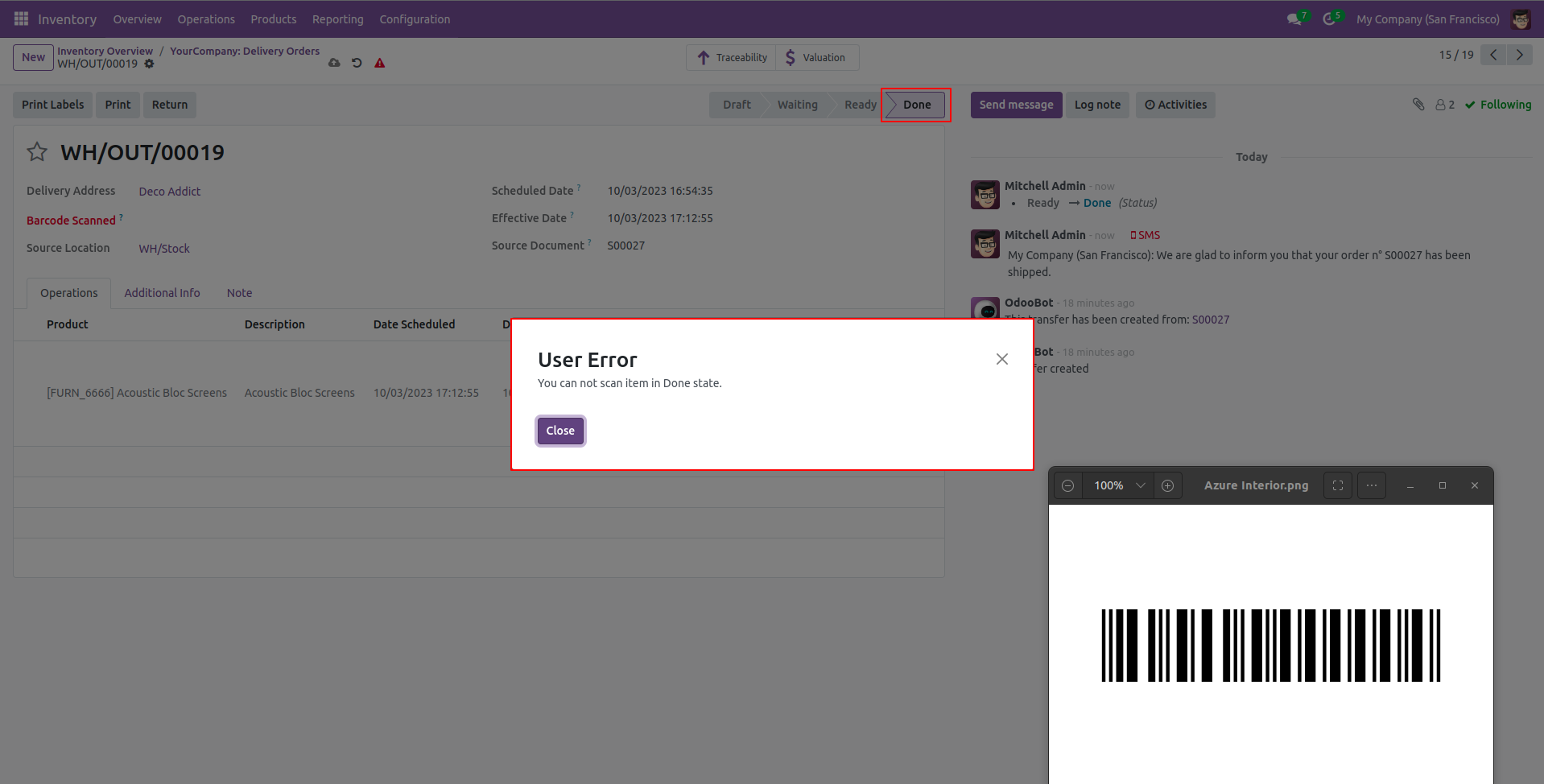Close the User Error dialog with X
1544x784 pixels.
(1002, 359)
